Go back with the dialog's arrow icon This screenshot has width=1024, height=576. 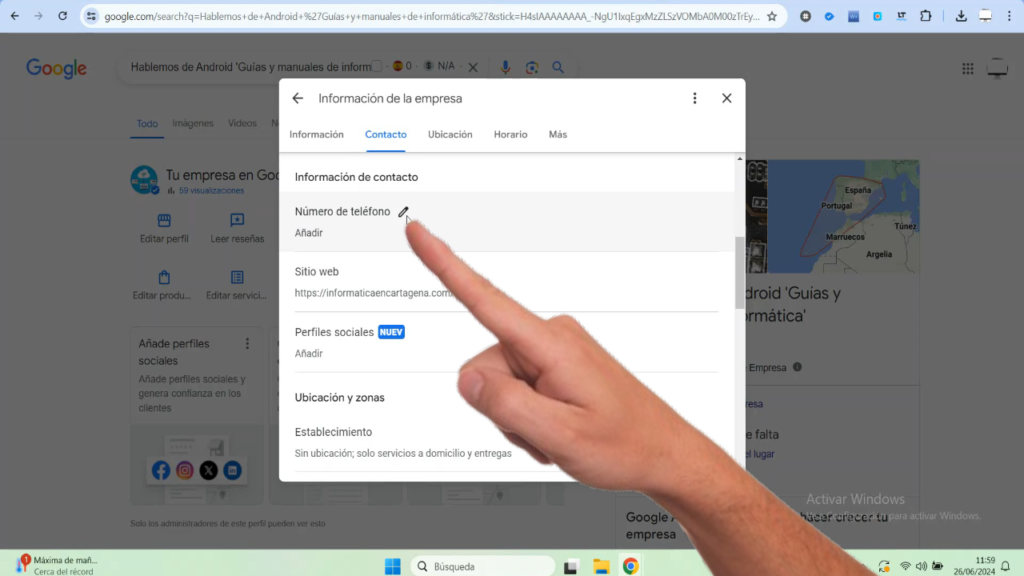click(297, 98)
